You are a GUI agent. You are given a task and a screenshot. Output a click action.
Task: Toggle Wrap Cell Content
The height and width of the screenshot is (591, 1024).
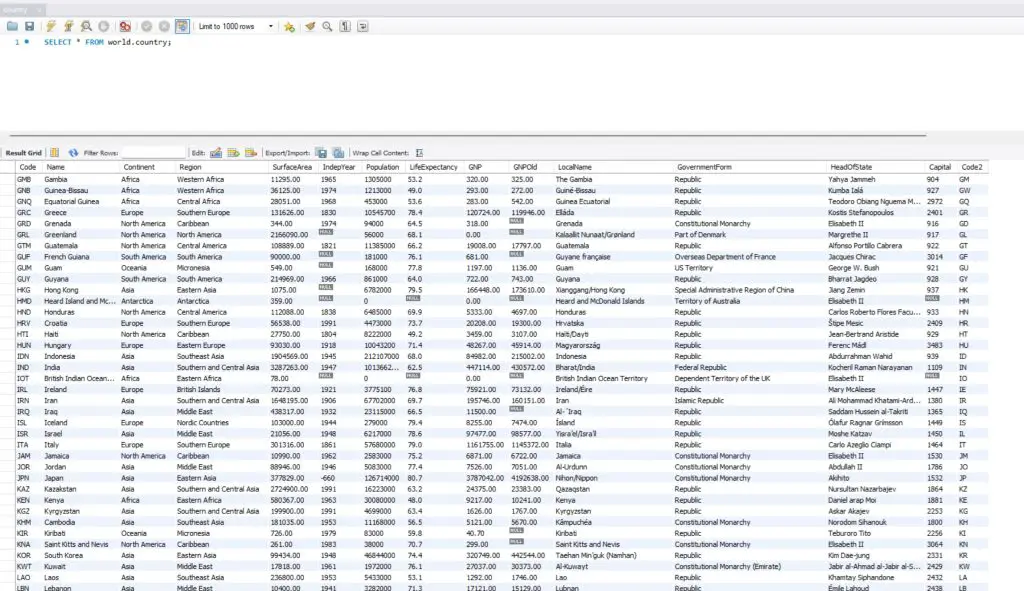click(419, 153)
